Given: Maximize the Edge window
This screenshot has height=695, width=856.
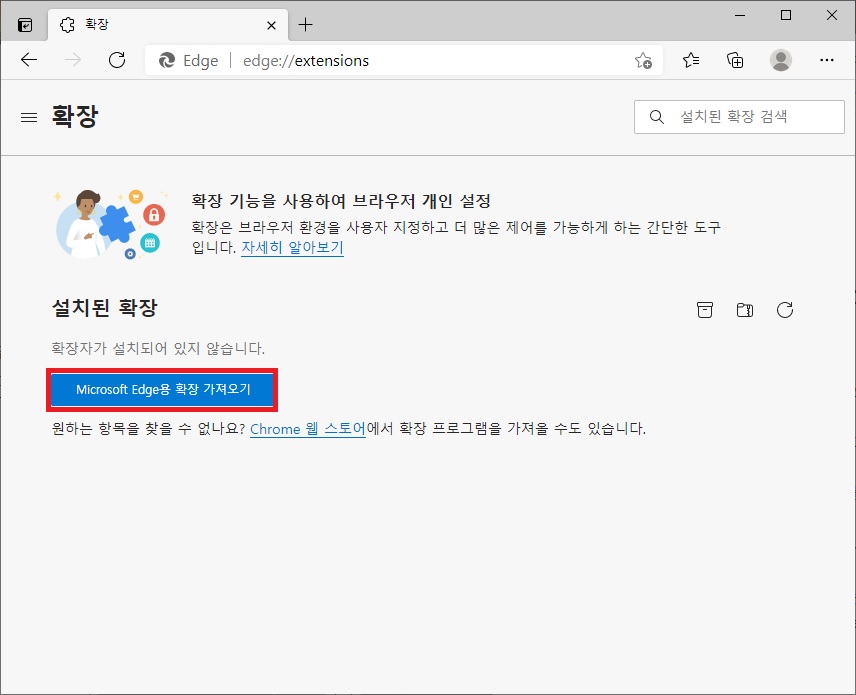Looking at the screenshot, I should [x=786, y=15].
